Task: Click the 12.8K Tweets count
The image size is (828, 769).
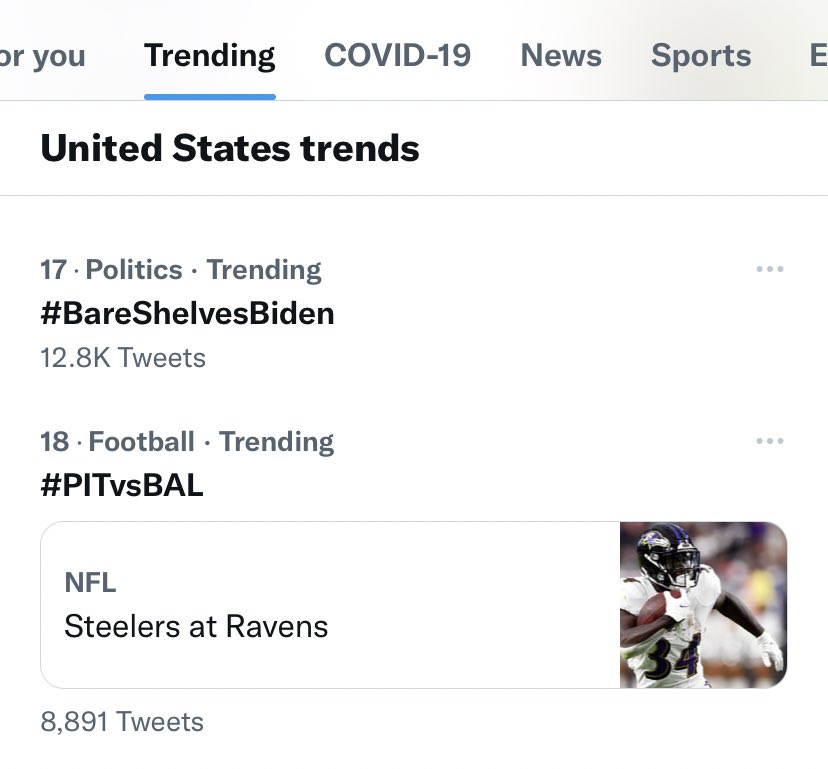Action: coord(122,358)
